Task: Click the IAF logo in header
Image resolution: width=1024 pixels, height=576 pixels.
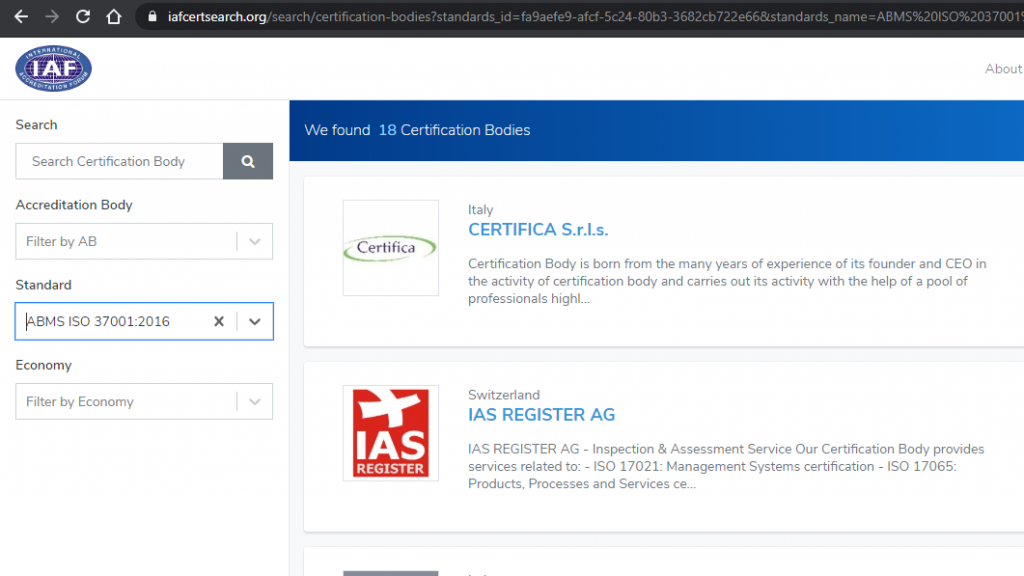Action: point(53,68)
